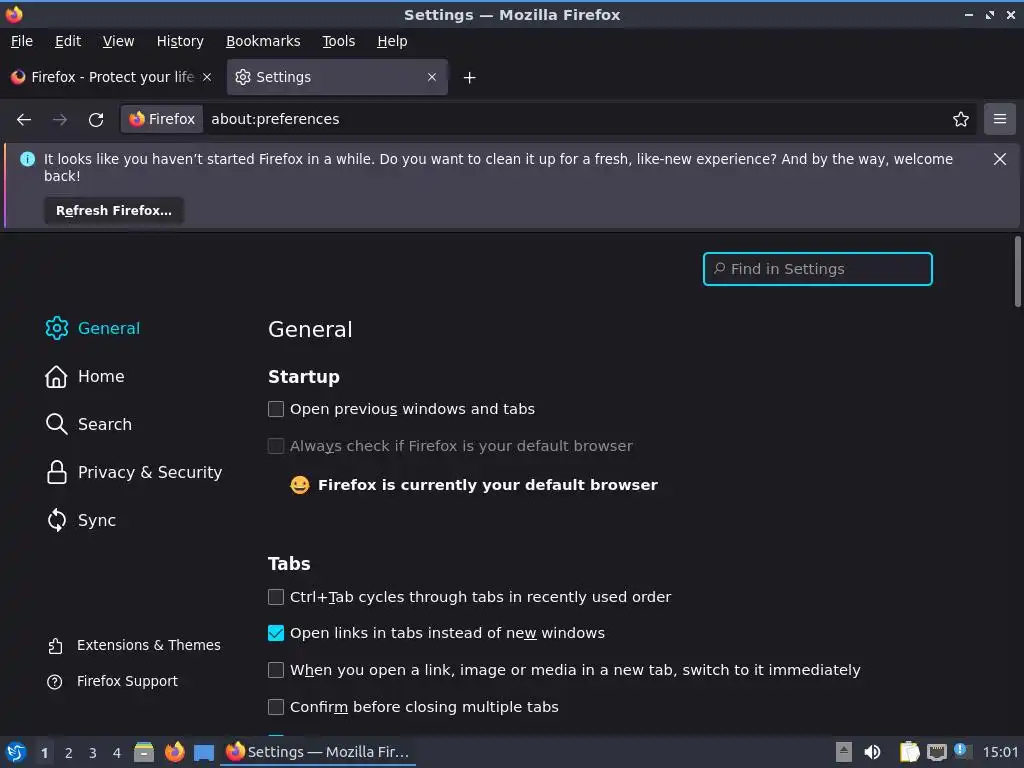Open the Help menu
This screenshot has width=1024, height=768.
tap(392, 41)
